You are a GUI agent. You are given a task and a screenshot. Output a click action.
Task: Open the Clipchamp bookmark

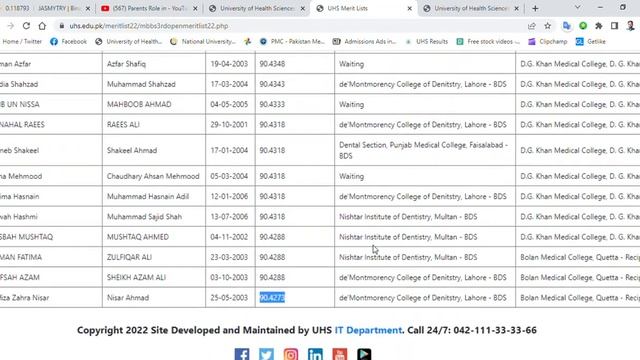point(548,41)
